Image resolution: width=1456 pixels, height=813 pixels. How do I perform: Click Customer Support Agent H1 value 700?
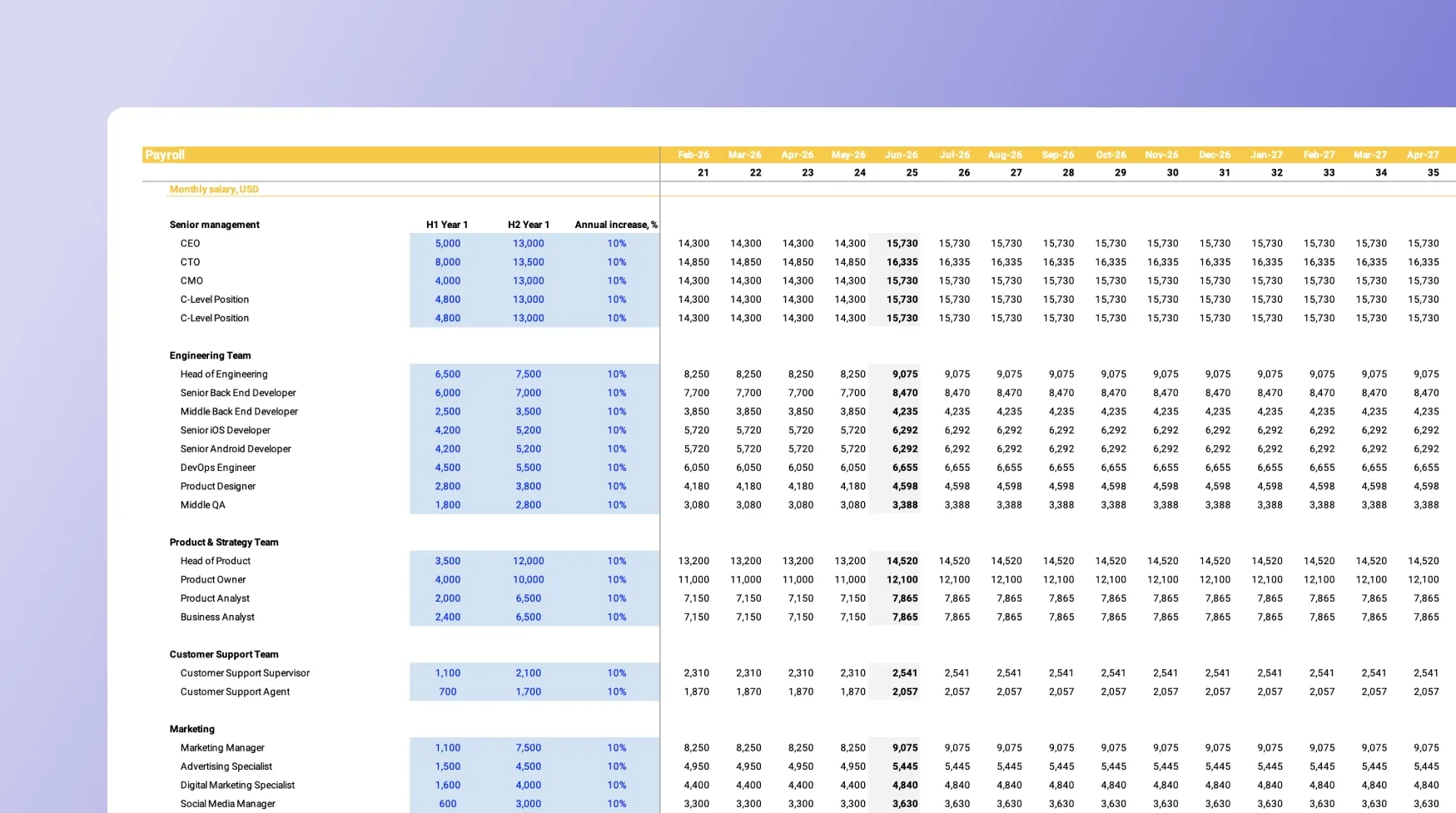point(447,692)
